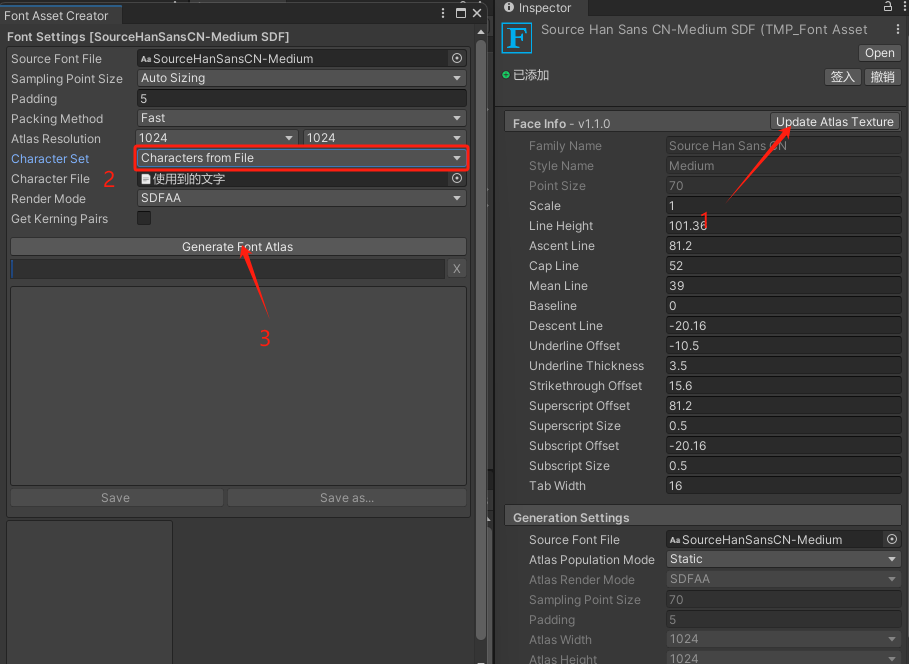Open the TMP_Font Asset header kebab menu
The height and width of the screenshot is (664, 909).
coord(897,29)
